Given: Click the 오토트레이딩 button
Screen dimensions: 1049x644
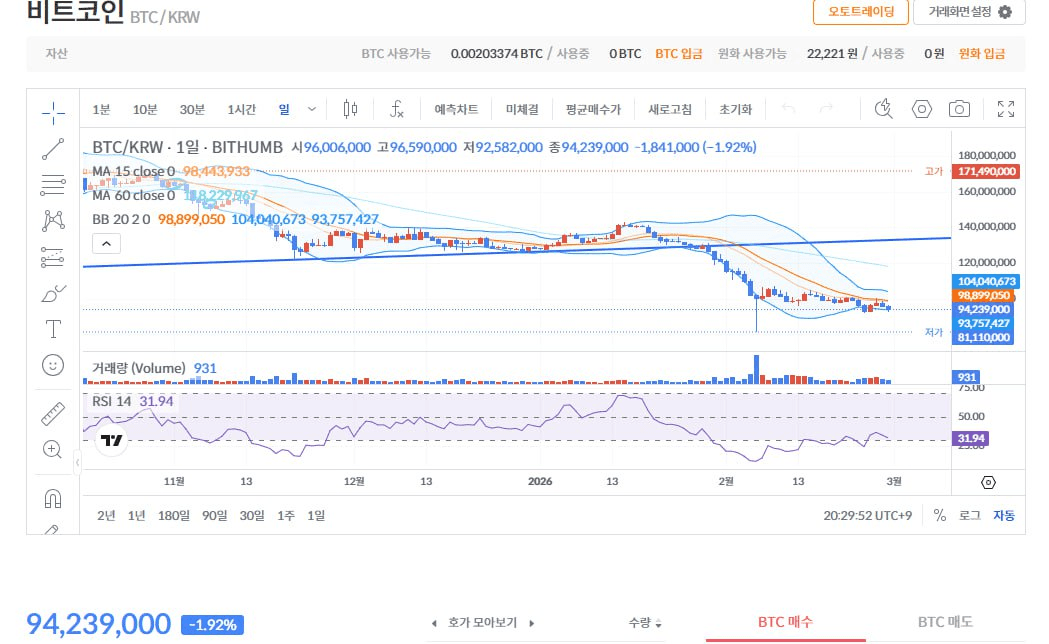Looking at the screenshot, I should tap(863, 13).
